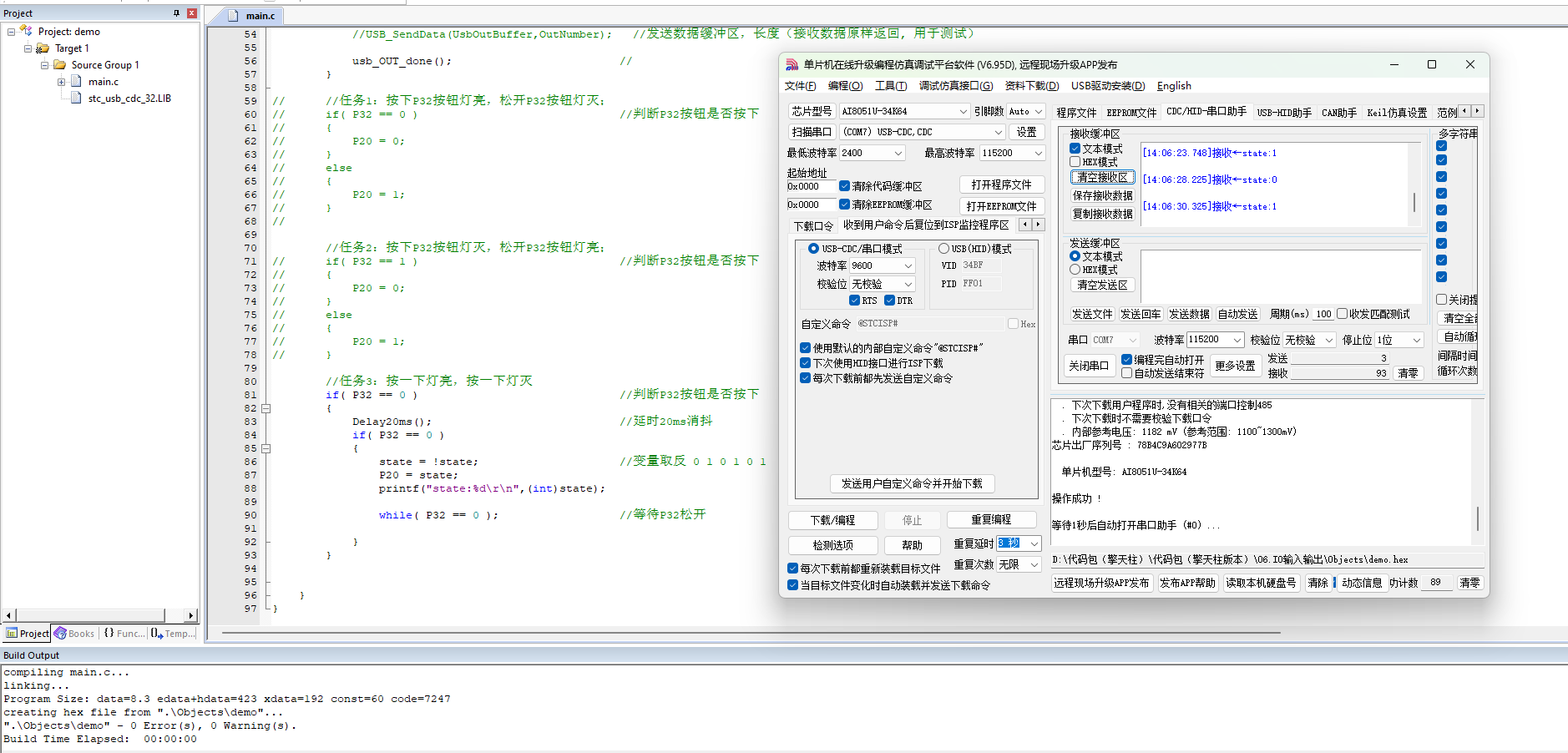Select USB(HID)模式 radio button

point(943,249)
